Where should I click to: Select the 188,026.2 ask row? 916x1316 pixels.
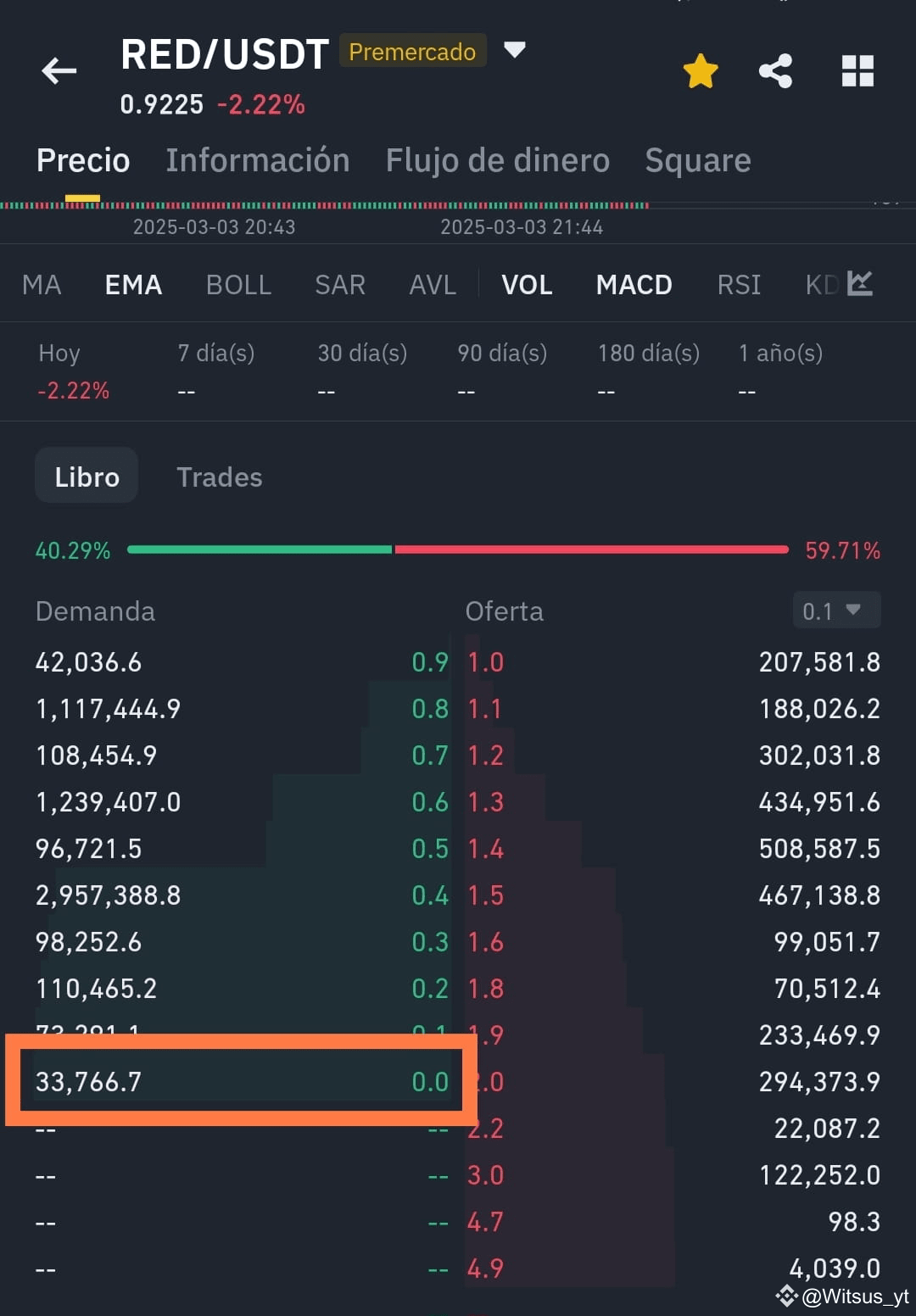point(674,708)
